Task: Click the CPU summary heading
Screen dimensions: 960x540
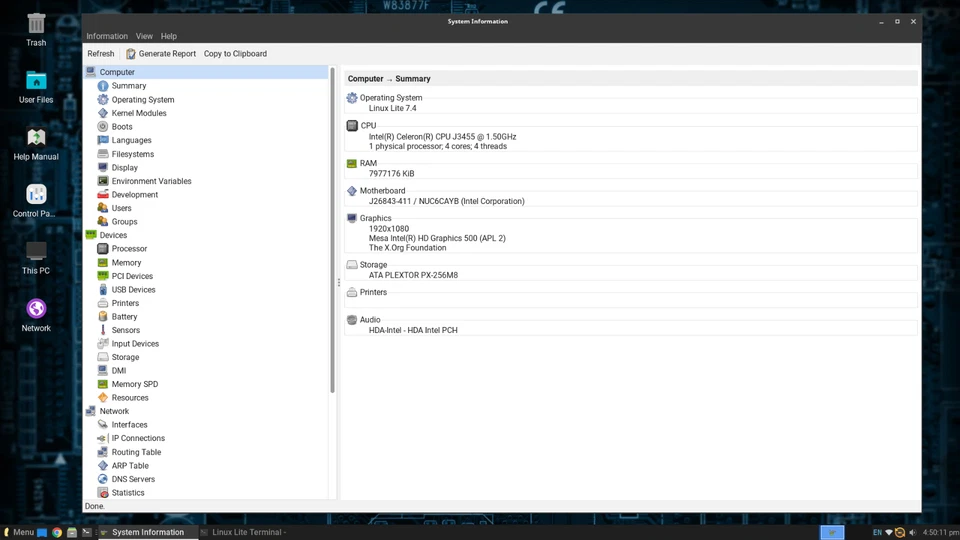Action: pos(368,126)
